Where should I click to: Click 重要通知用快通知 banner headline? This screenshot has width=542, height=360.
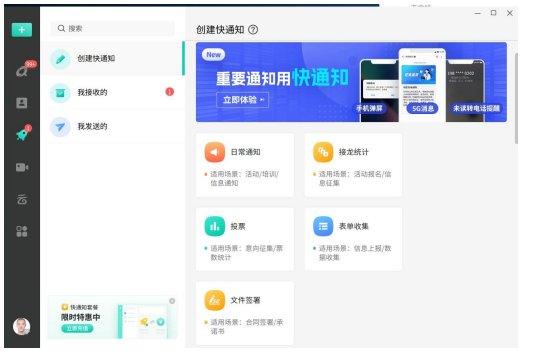point(282,77)
